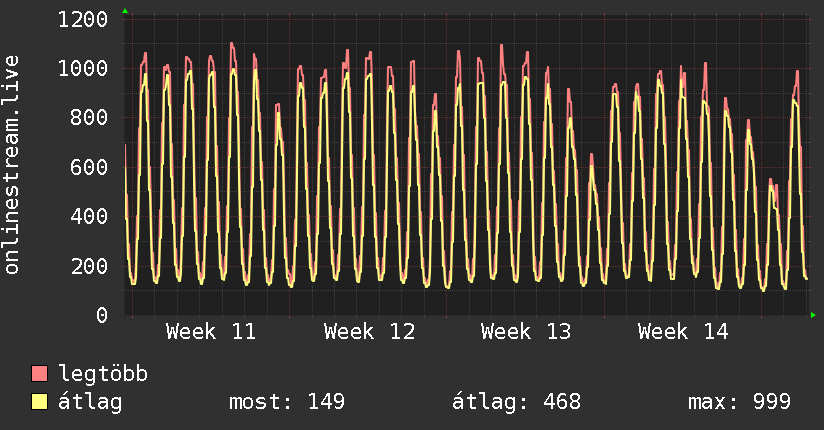Click the 1000 y-axis label
Viewport: 824px width, 430px height.
83,69
